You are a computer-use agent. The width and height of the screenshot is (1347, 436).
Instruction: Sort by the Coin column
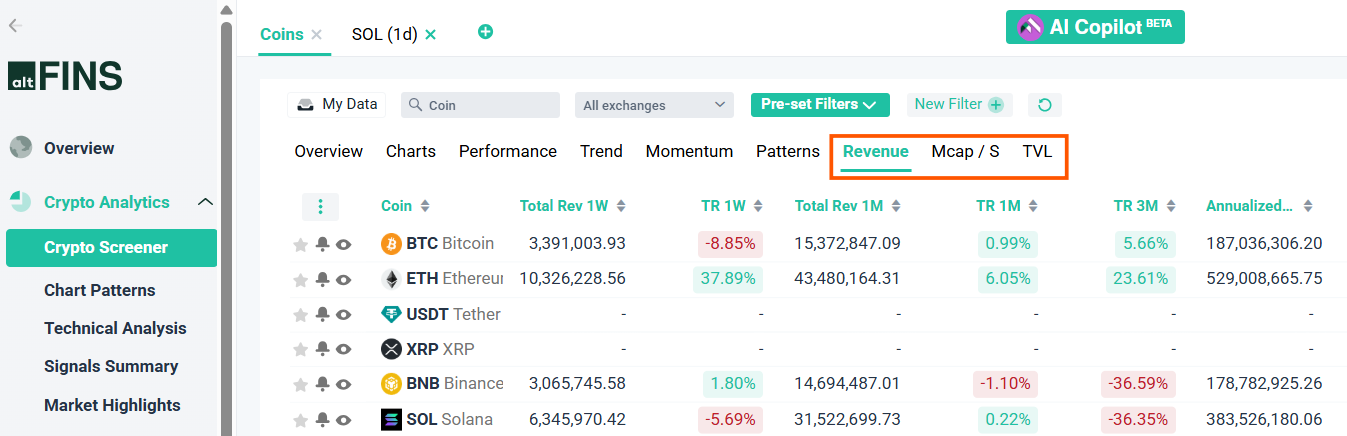[406, 206]
